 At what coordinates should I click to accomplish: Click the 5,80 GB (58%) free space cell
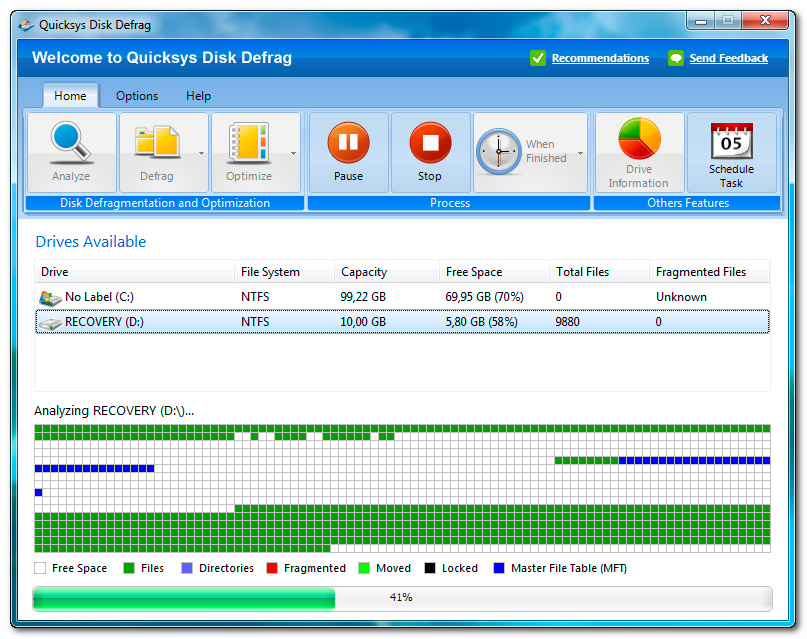(x=481, y=322)
